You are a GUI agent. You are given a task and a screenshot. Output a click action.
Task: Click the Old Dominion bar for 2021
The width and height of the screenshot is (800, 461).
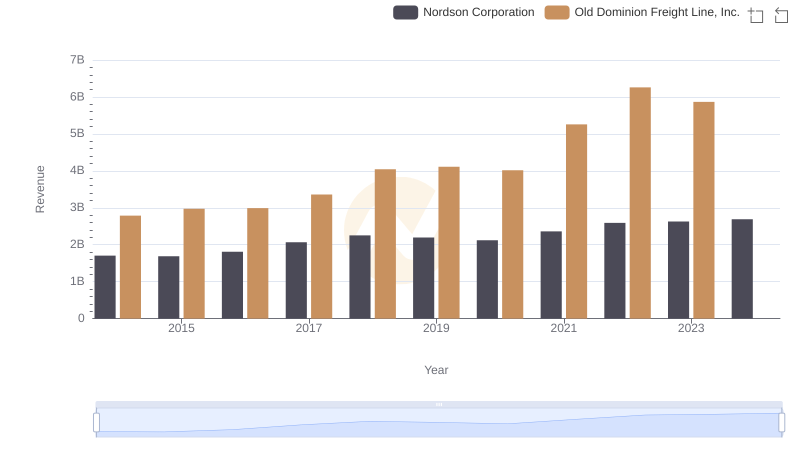click(577, 221)
